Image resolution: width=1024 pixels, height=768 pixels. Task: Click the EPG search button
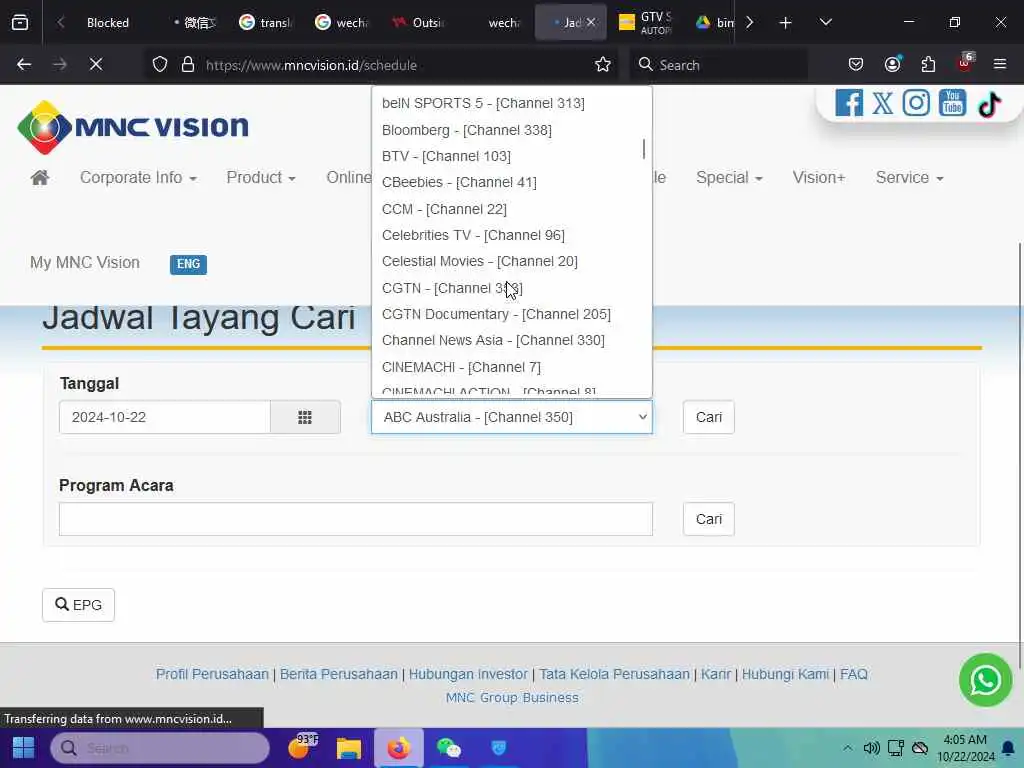point(78,605)
